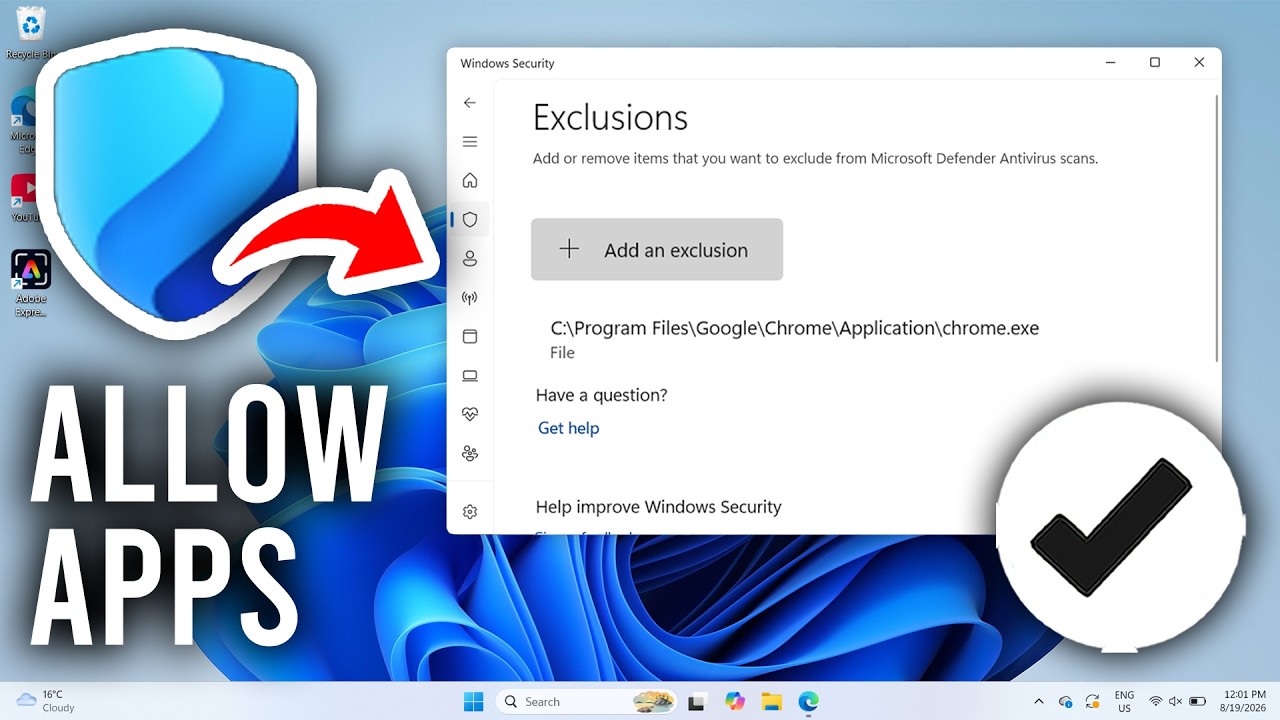Select the Recycle Bin desktop icon
Screen dimensions: 1280x720
point(31,34)
